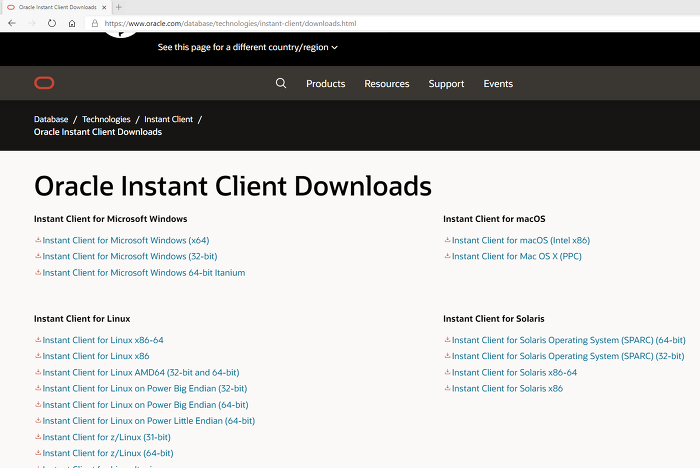Click the Instant Client for Microsoft Windows heading
The width and height of the screenshot is (700, 468).
click(111, 219)
